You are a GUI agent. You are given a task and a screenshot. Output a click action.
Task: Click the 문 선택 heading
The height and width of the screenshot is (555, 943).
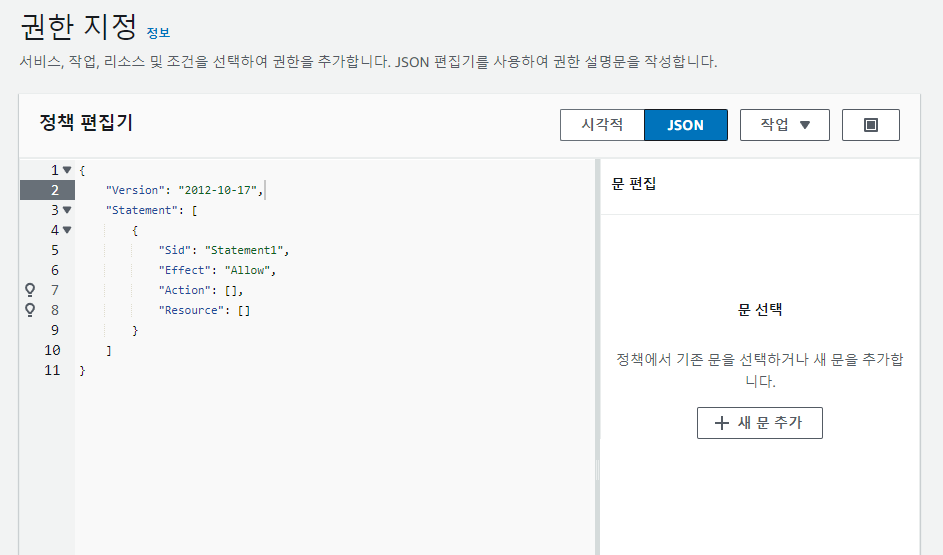[760, 310]
